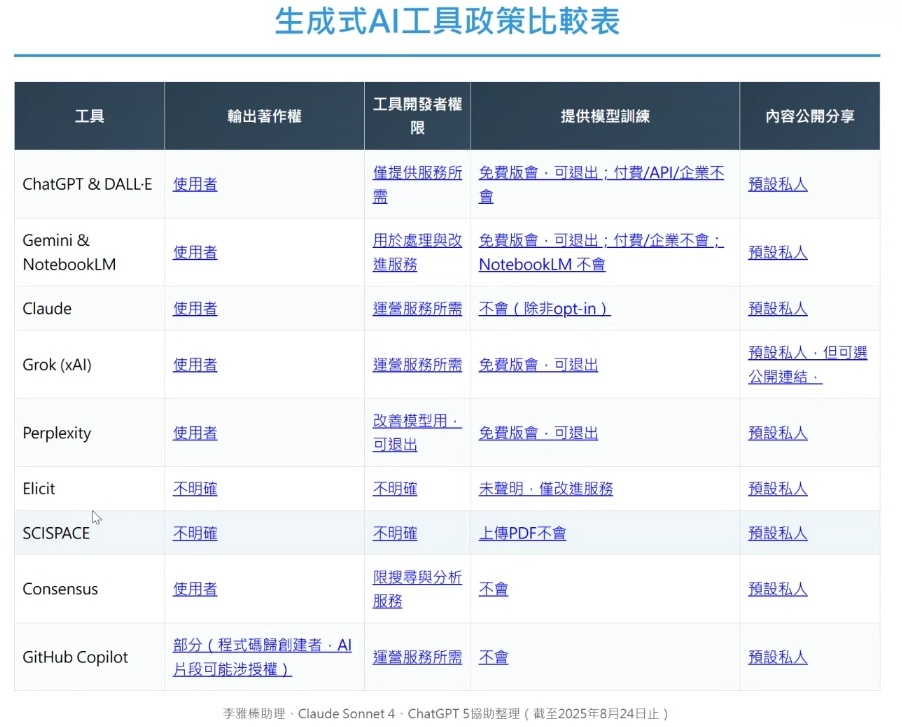Click Grok row 運營服務所需 link
The image size is (902, 727).
coord(417,365)
